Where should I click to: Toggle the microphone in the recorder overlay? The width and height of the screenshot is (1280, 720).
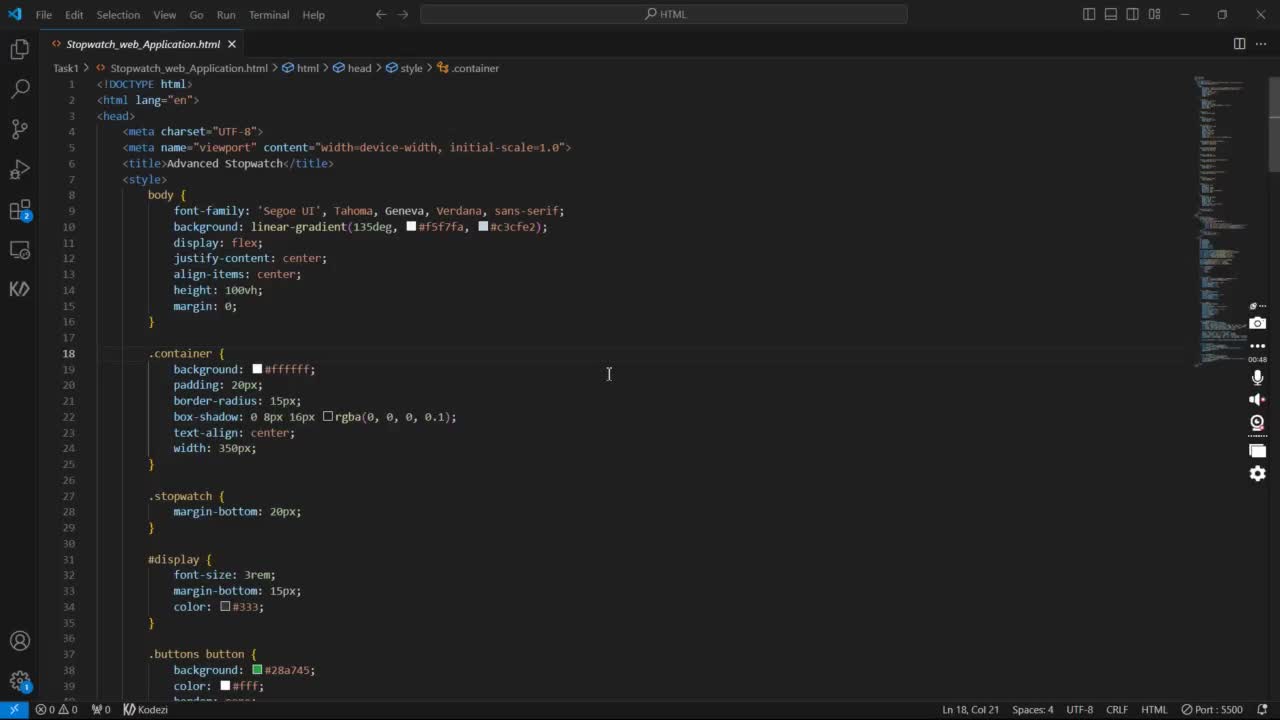click(1257, 377)
